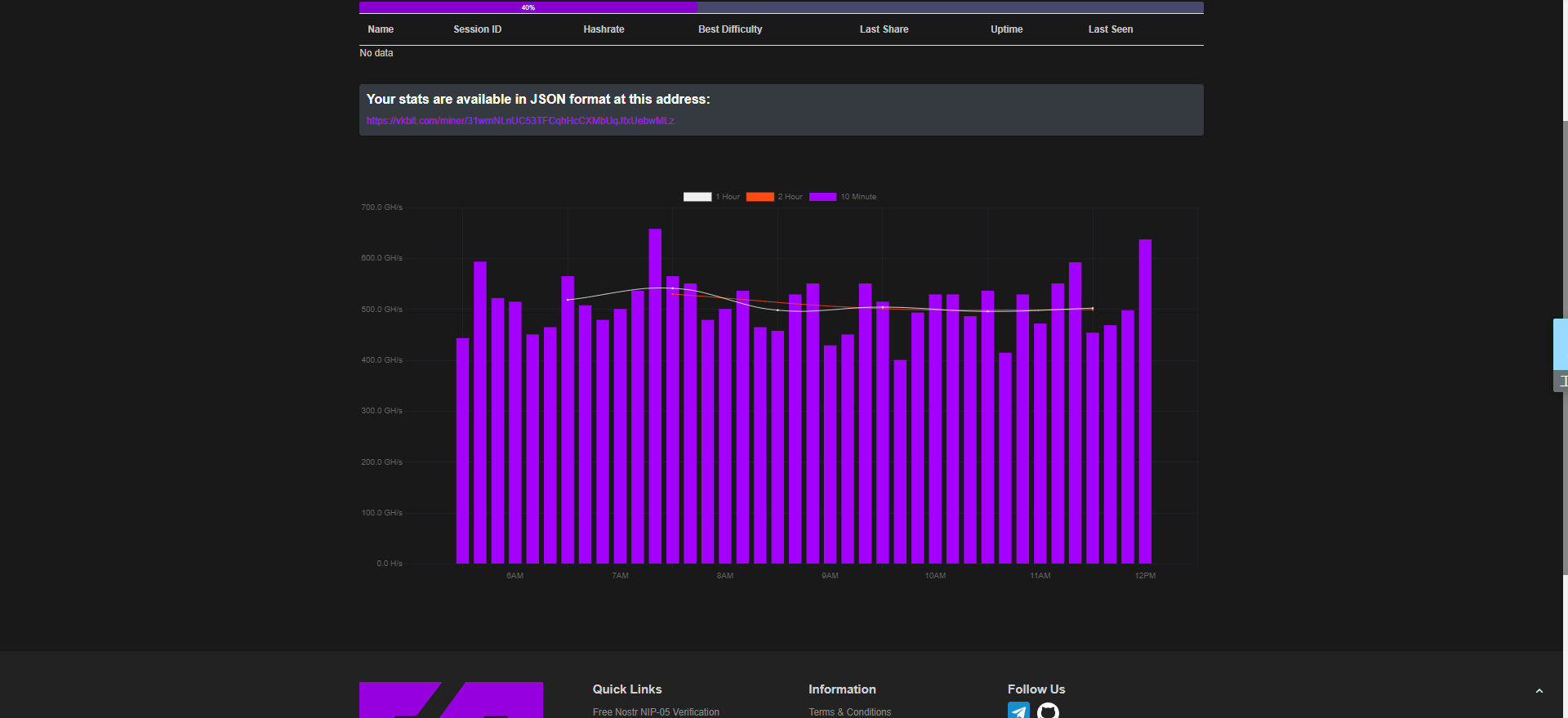Click the 500.0 GH/s axis label

click(381, 310)
